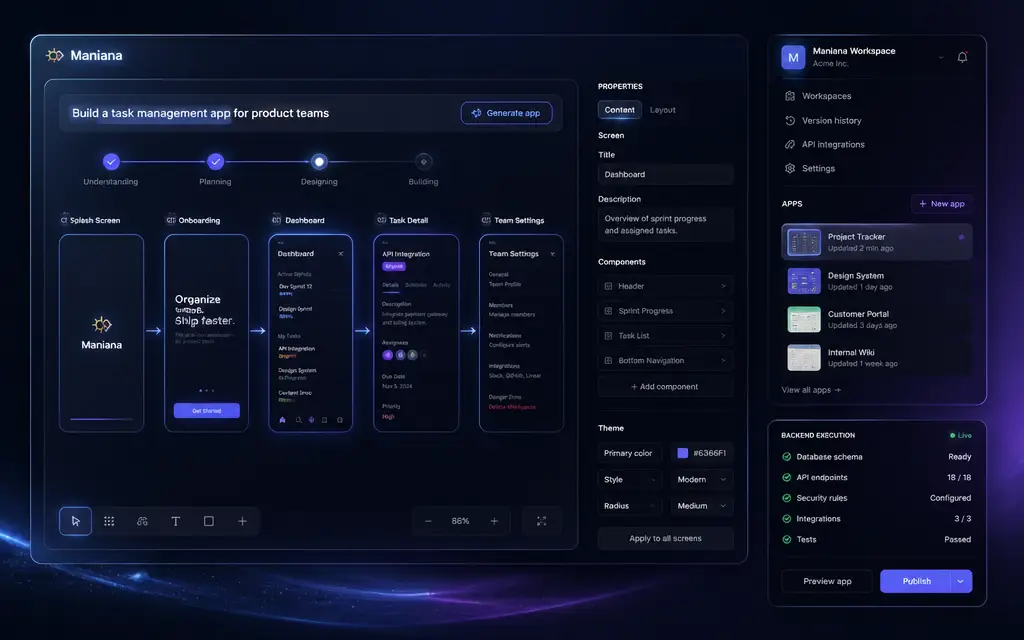The image size is (1024, 640).
Task: Switch to the Layout tab
Action: click(x=662, y=110)
